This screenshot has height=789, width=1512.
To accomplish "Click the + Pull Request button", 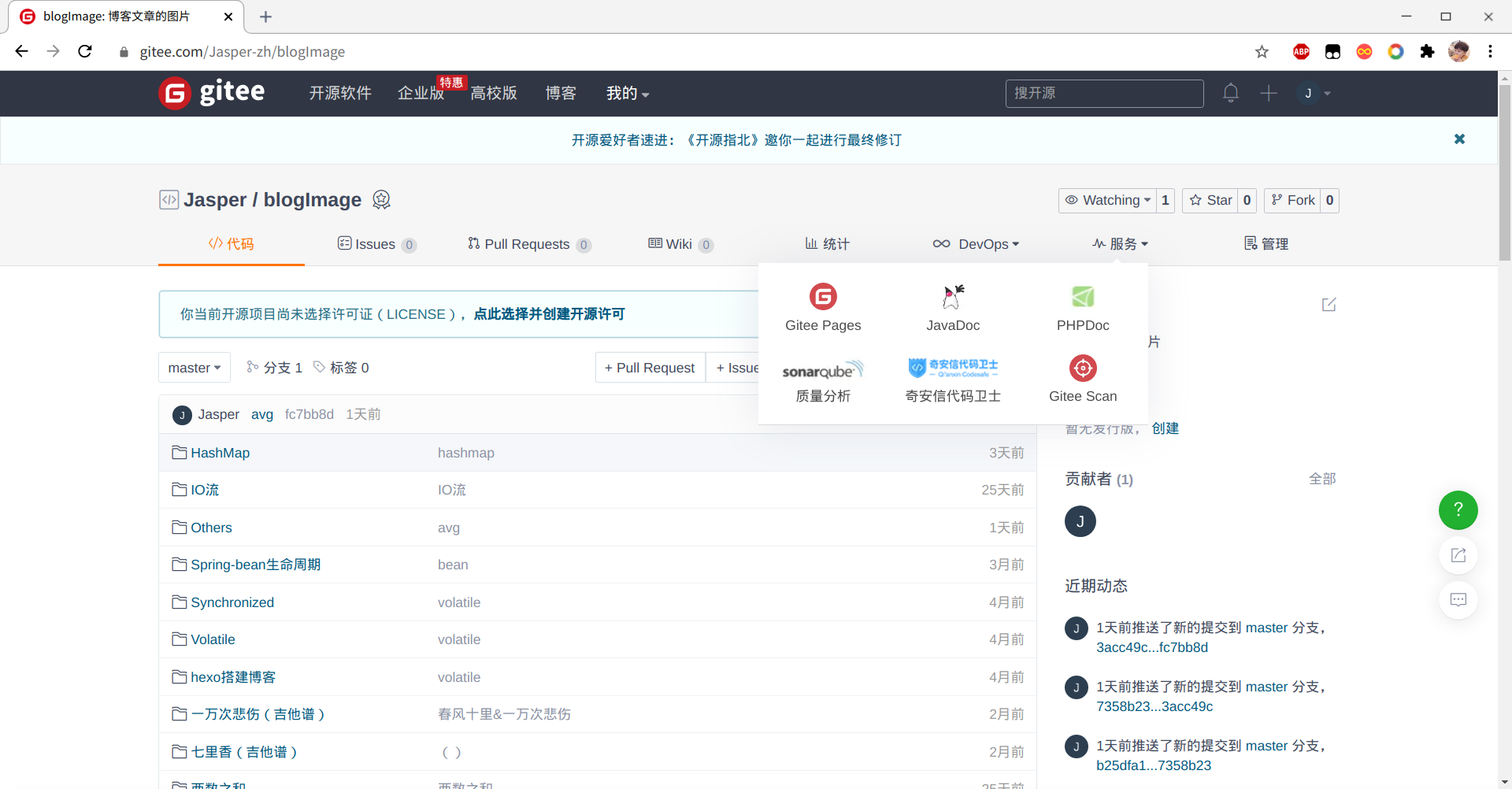I will [650, 368].
